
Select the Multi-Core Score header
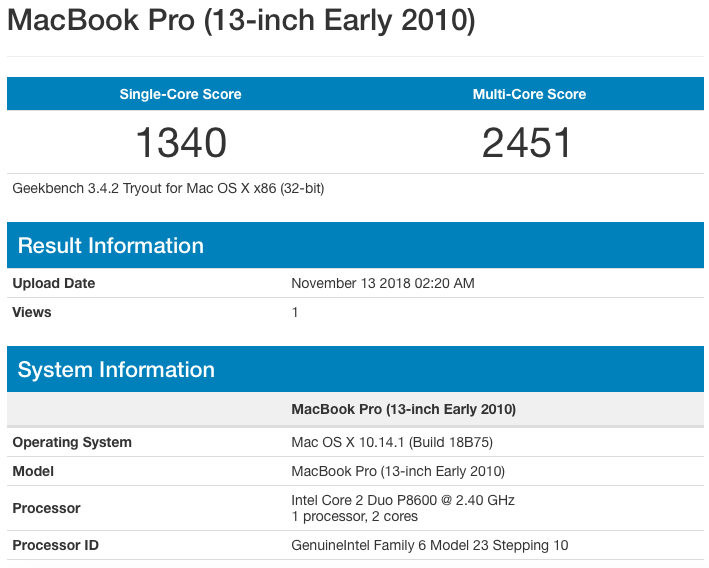click(x=529, y=94)
